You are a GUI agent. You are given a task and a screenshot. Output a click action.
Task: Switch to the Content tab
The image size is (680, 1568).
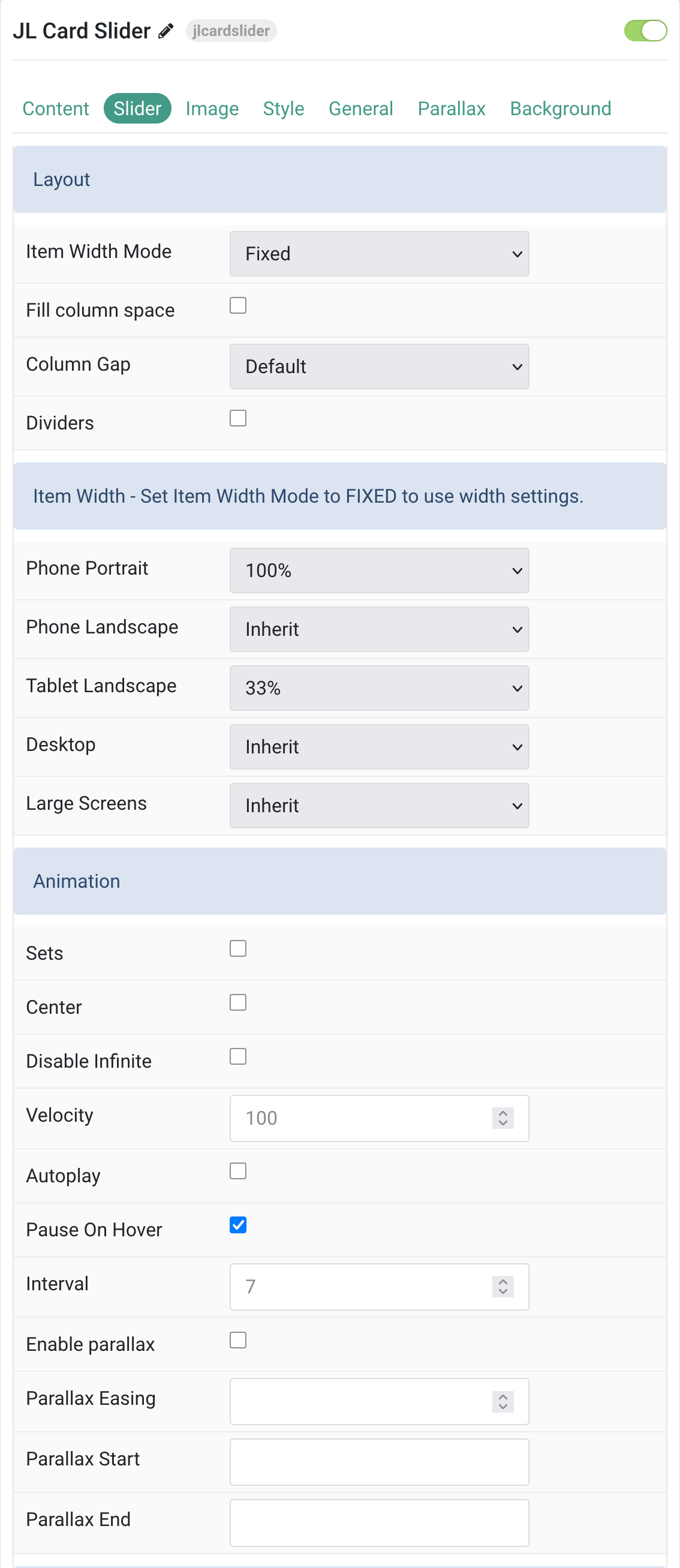point(55,109)
